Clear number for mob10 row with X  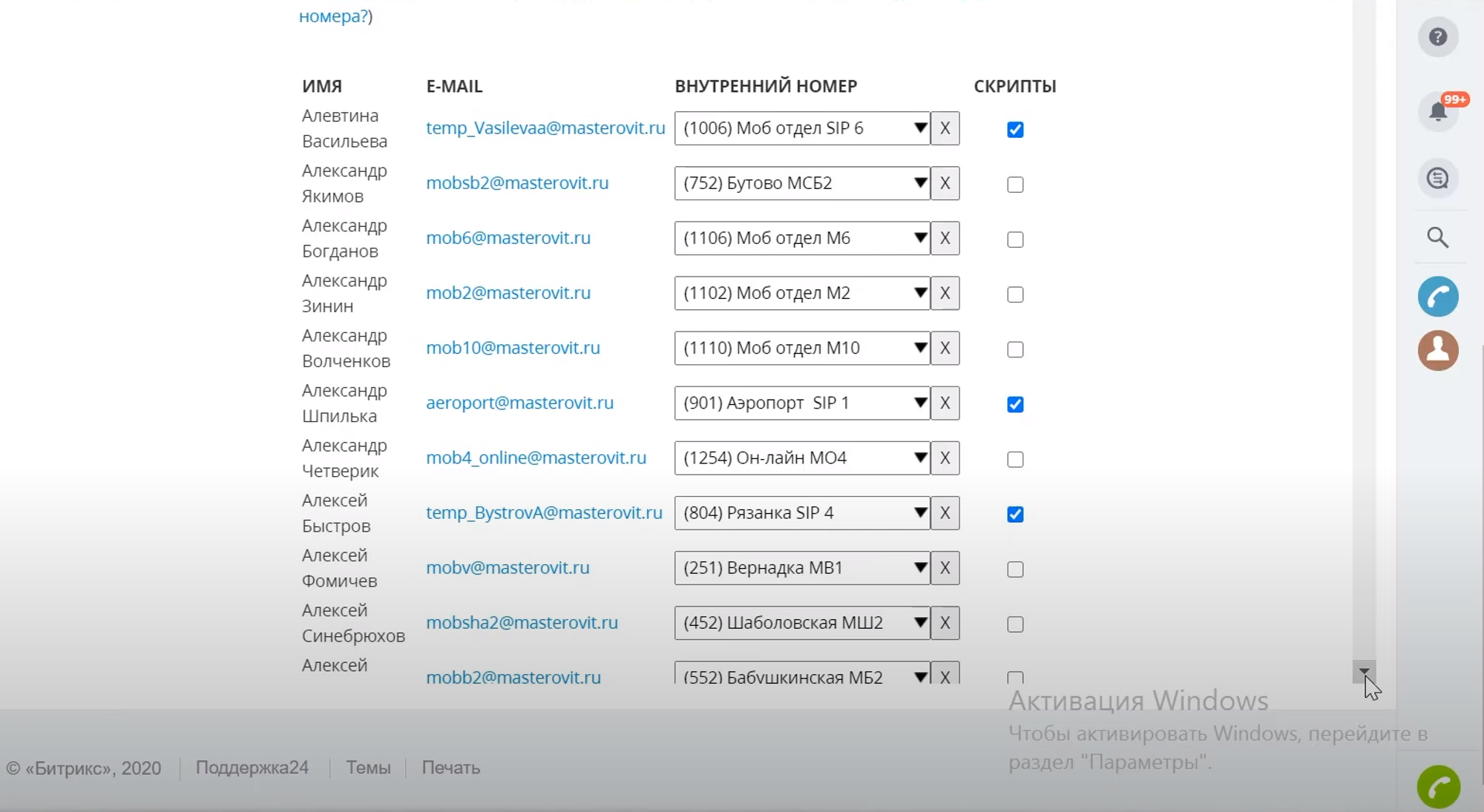coord(945,348)
